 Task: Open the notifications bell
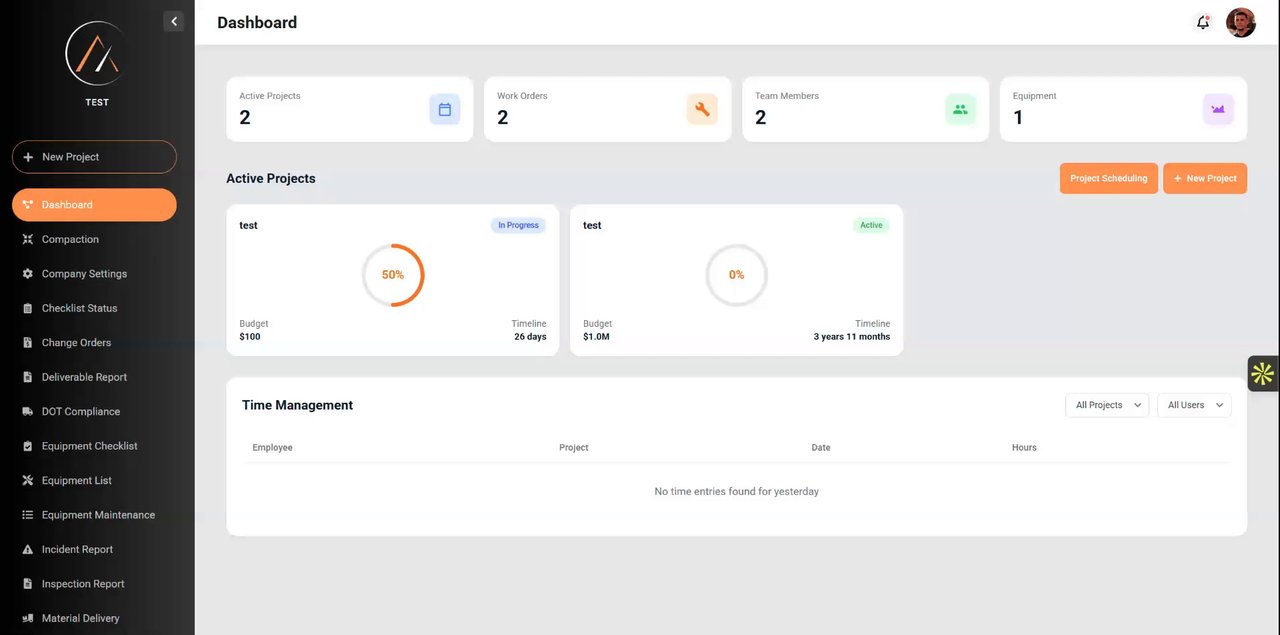click(1203, 22)
